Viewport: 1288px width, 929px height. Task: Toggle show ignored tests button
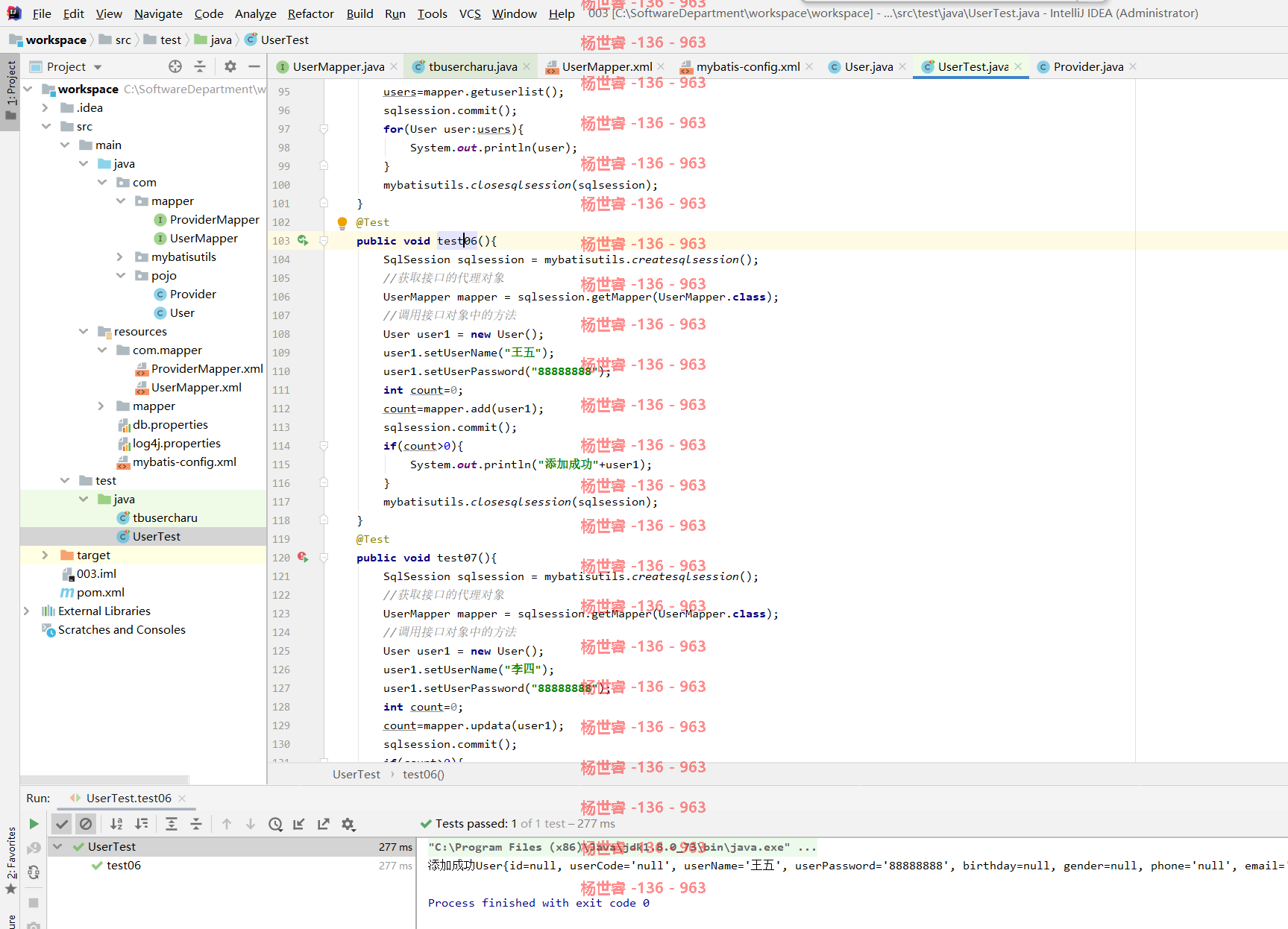click(x=86, y=824)
